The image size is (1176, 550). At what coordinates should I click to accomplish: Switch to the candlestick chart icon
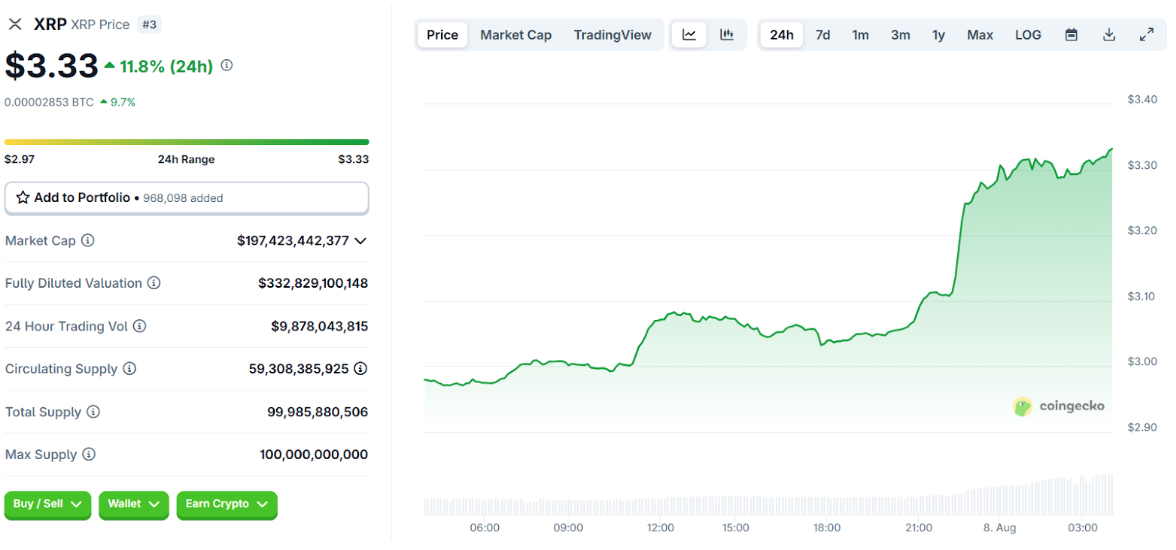[x=727, y=35]
